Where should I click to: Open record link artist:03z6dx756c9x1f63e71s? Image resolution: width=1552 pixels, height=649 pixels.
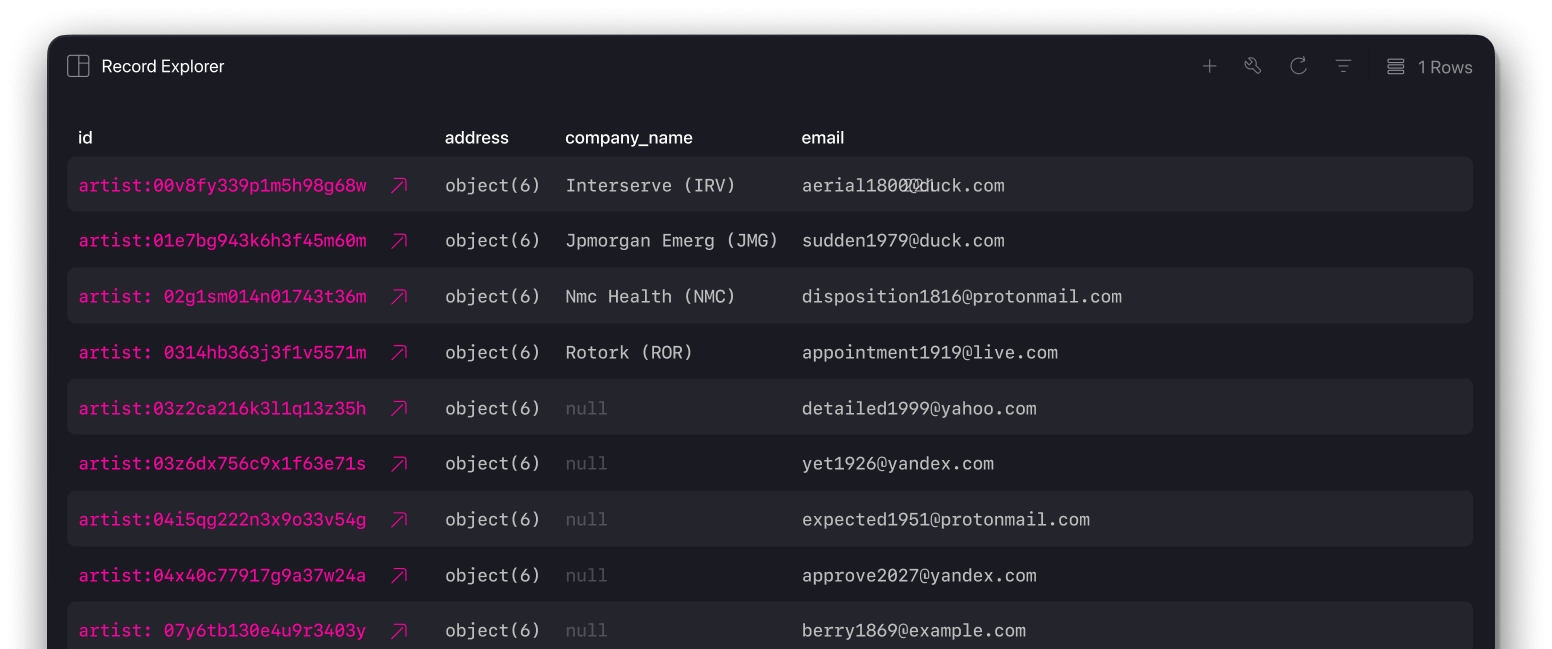coord(222,464)
